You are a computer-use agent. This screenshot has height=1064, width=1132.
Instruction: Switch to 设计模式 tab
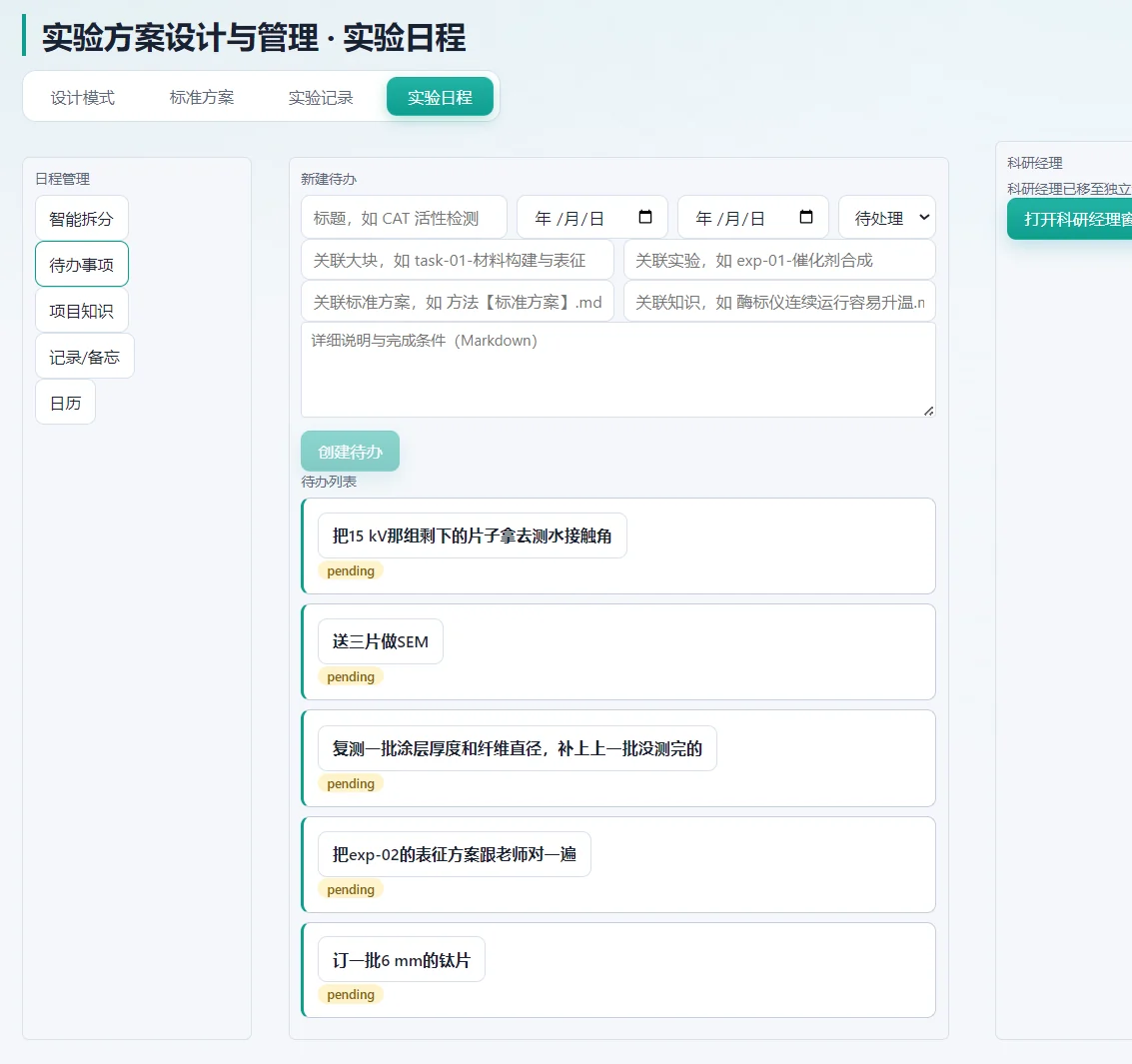pyautogui.click(x=82, y=98)
